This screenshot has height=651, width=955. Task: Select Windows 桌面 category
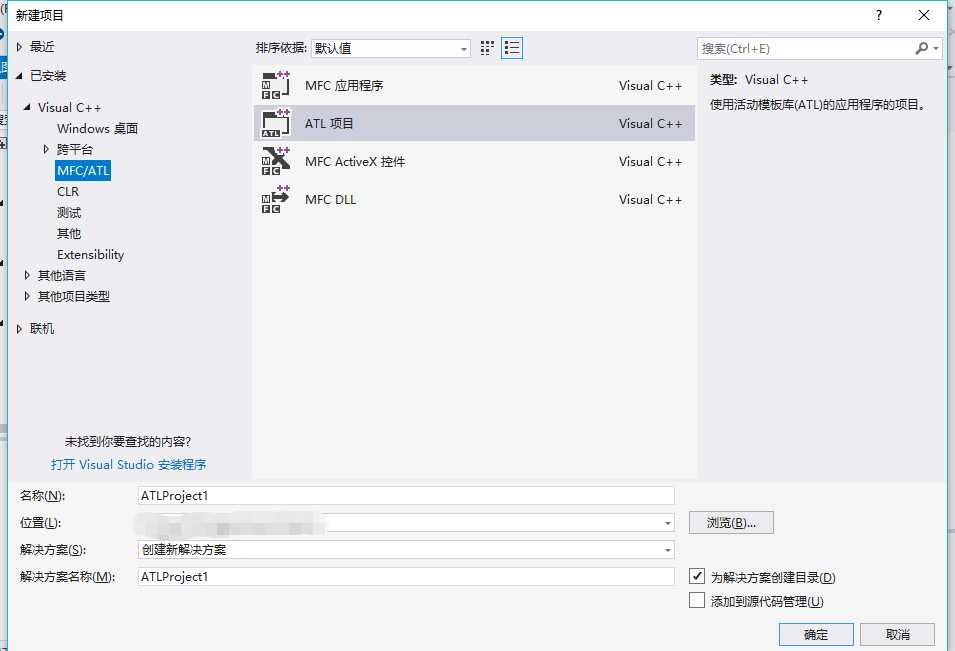tap(97, 128)
